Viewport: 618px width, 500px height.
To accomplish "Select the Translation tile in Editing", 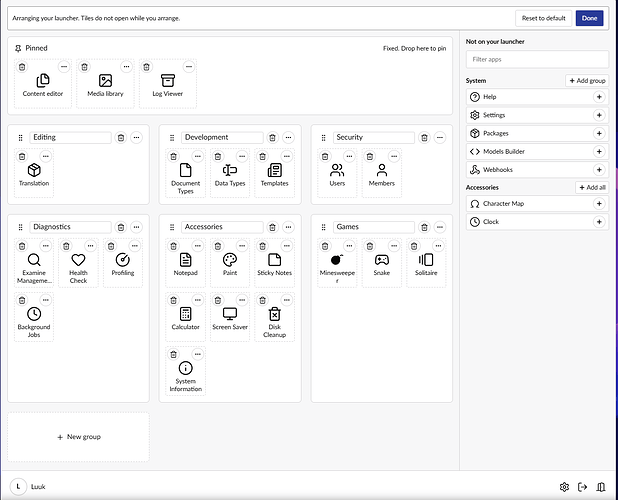I will (x=34, y=173).
